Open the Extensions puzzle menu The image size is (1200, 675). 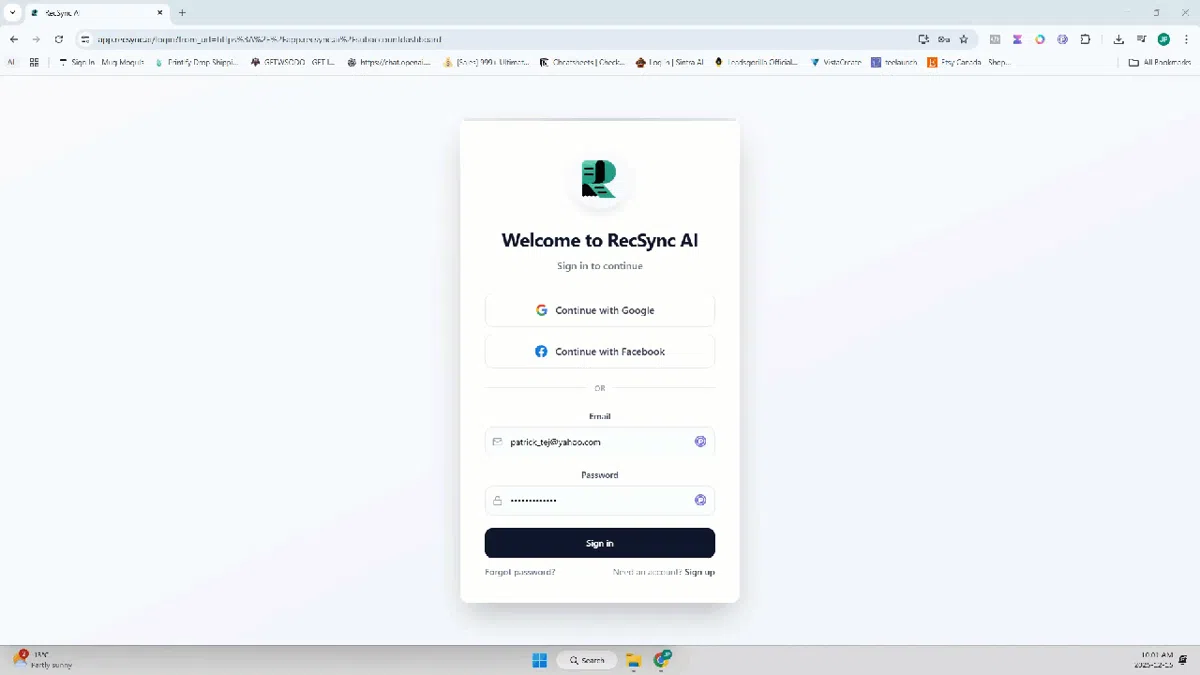(x=1085, y=39)
